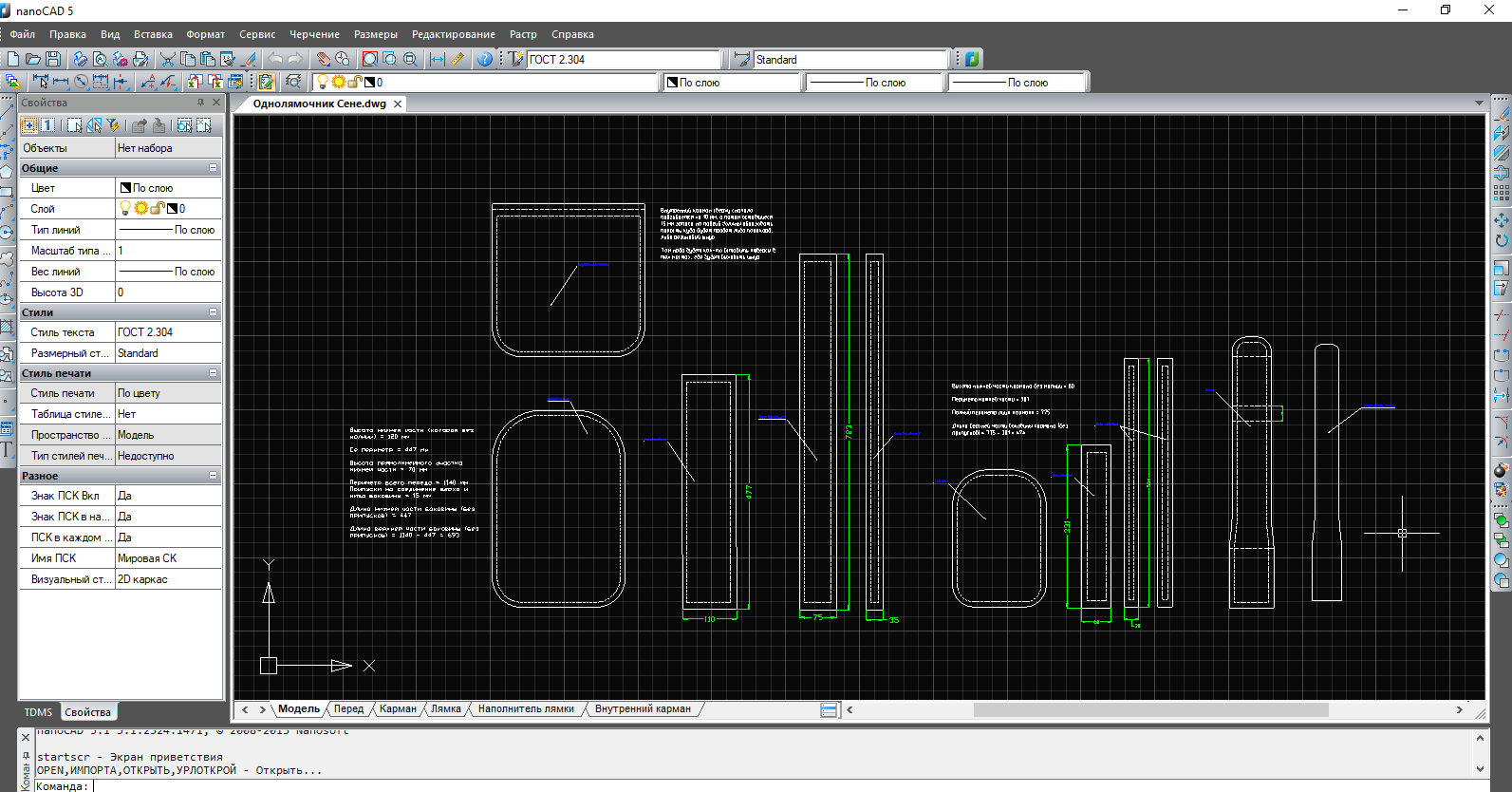Switch to the TDMS panel tab
The width and height of the screenshot is (1512, 792).
point(39,712)
